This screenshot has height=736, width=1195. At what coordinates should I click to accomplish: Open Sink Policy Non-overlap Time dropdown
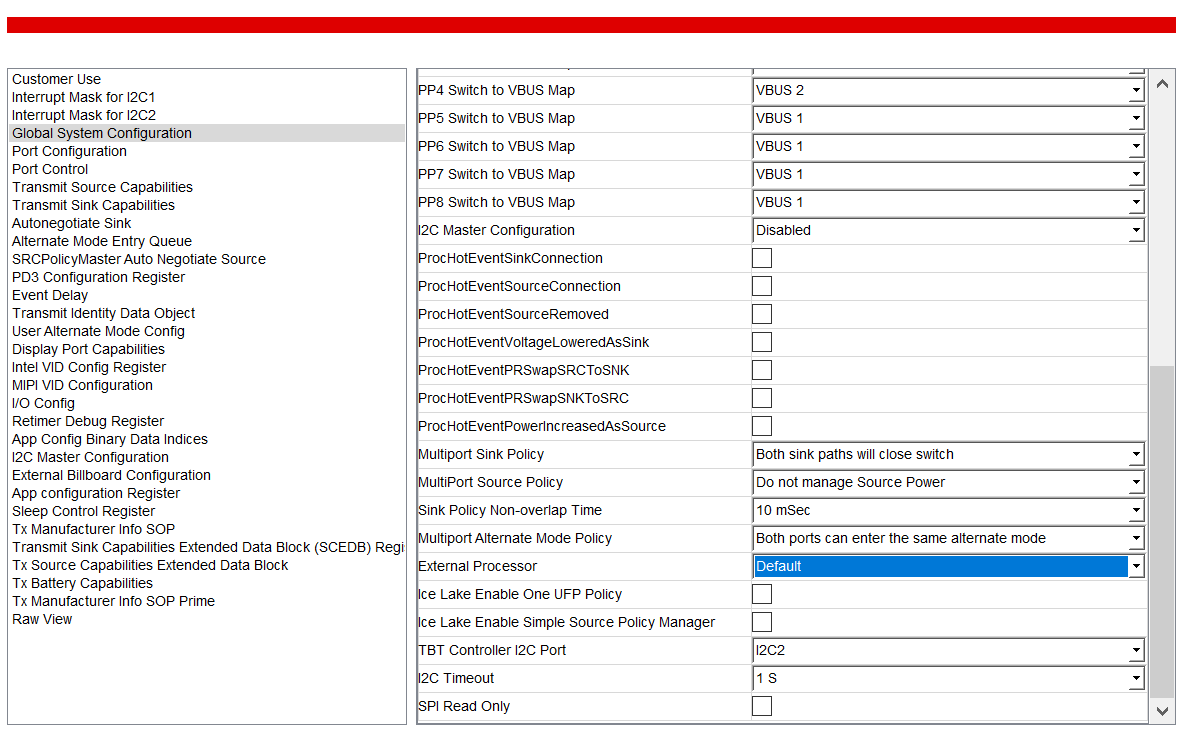pos(948,510)
